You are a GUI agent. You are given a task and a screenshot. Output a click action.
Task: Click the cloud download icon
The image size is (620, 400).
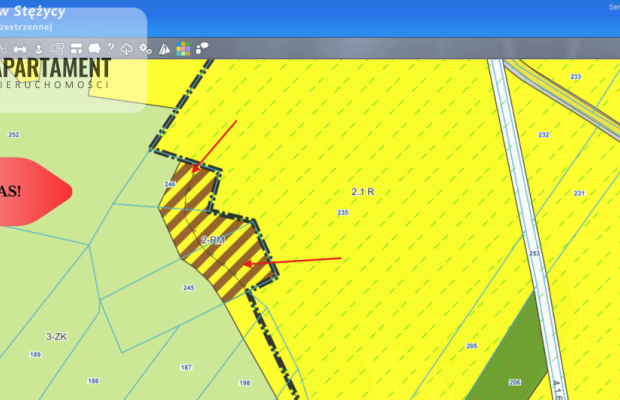pyautogui.click(x=127, y=48)
